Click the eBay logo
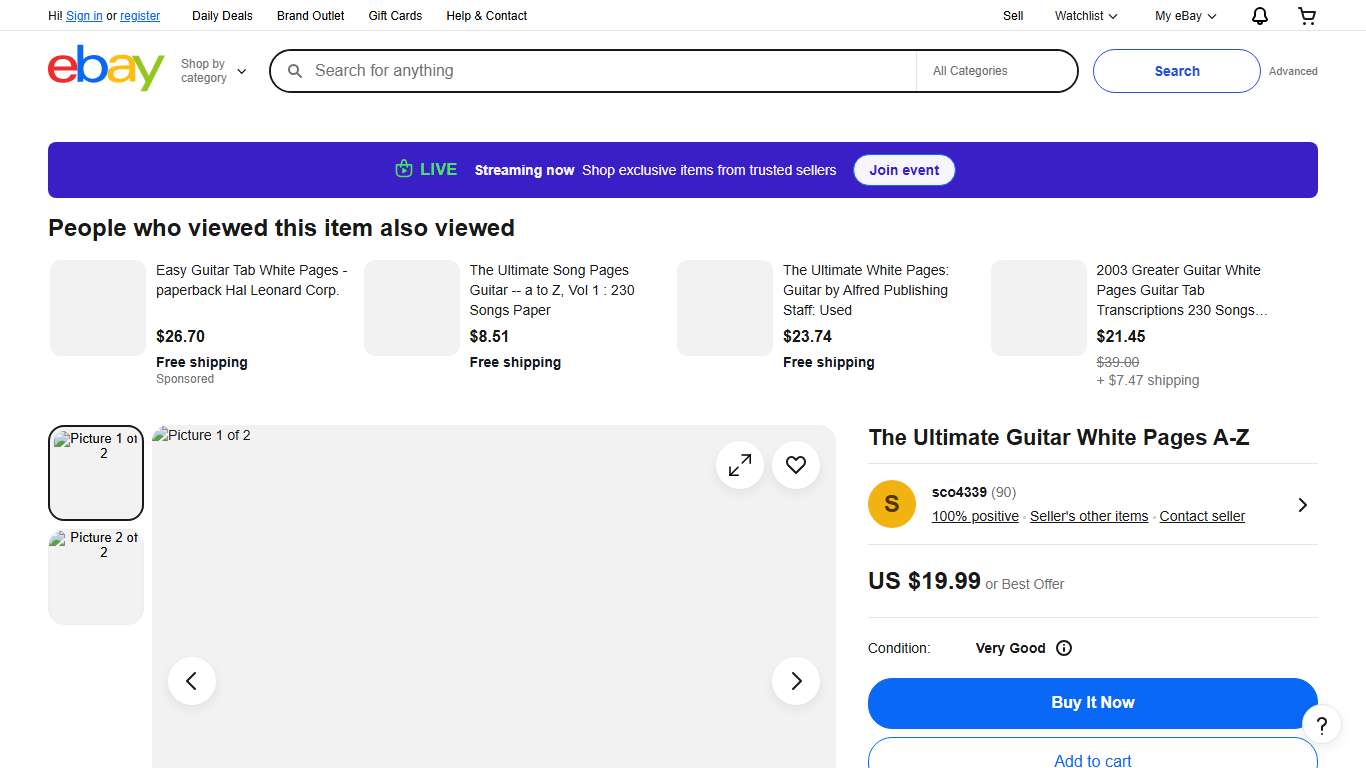Image resolution: width=1366 pixels, height=768 pixels. point(105,68)
